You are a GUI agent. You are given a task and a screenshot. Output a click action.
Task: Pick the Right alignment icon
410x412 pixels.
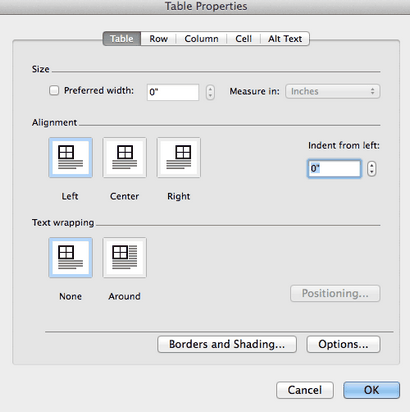pyautogui.click(x=179, y=158)
